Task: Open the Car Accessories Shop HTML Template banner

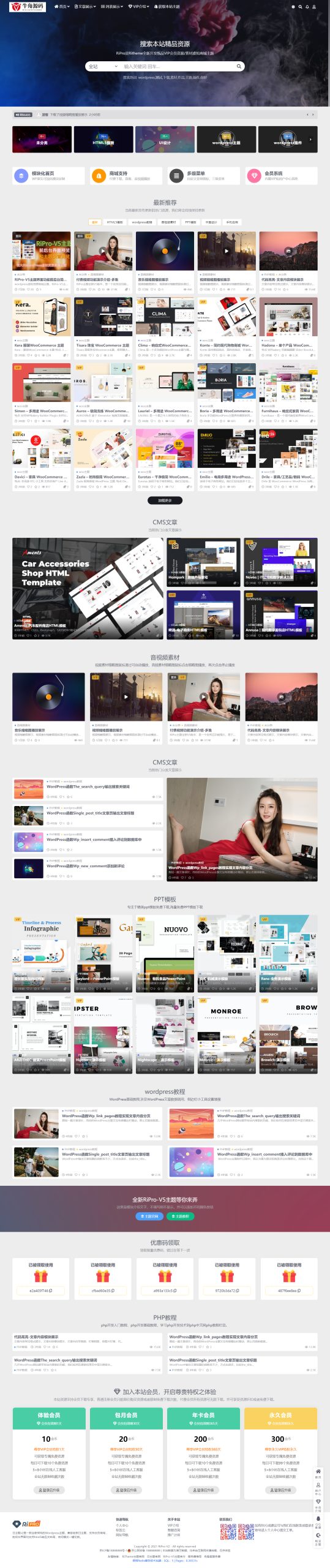Action: tap(88, 589)
